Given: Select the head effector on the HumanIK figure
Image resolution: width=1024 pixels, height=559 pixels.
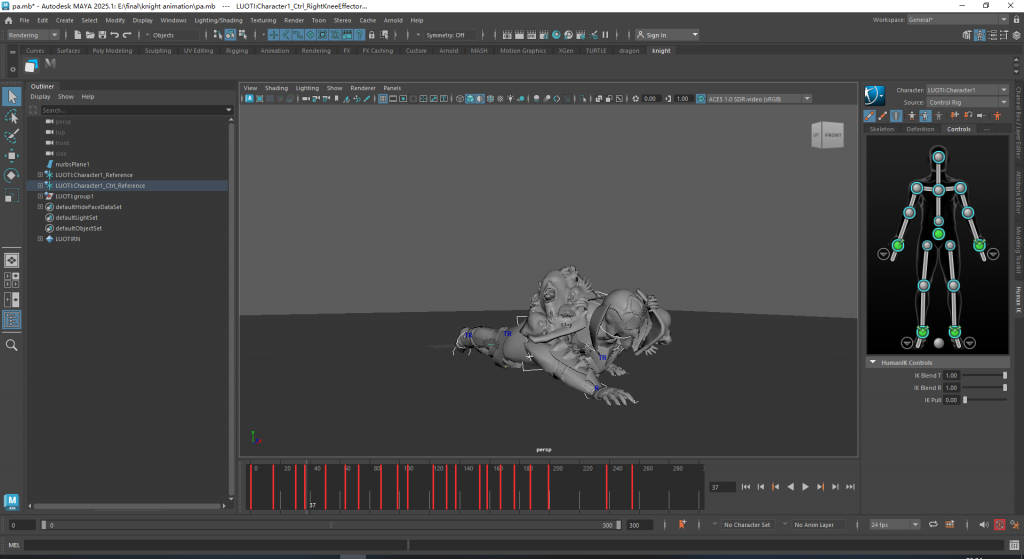Looking at the screenshot, I should (x=938, y=157).
